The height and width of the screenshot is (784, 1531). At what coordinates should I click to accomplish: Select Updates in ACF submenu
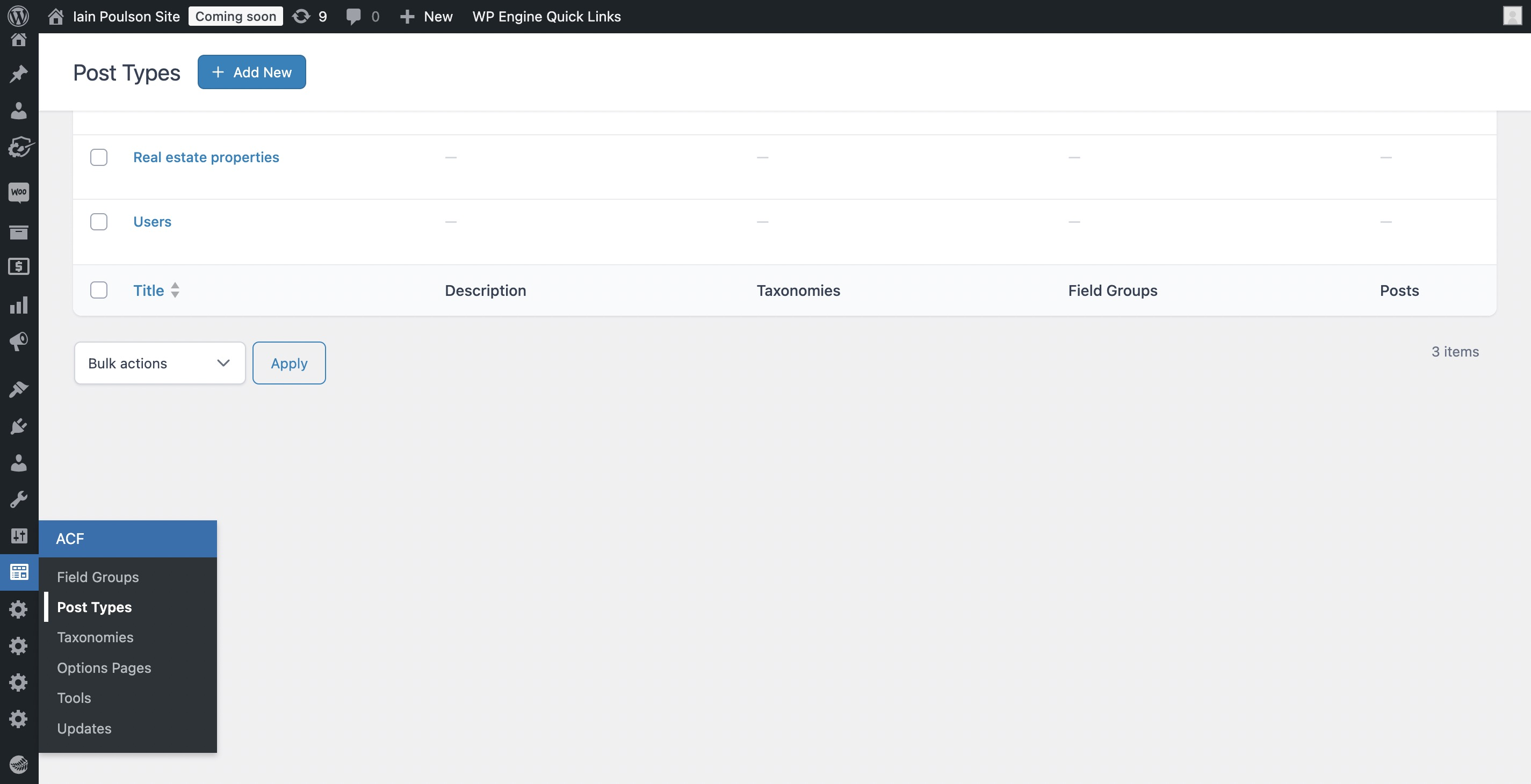[84, 729]
